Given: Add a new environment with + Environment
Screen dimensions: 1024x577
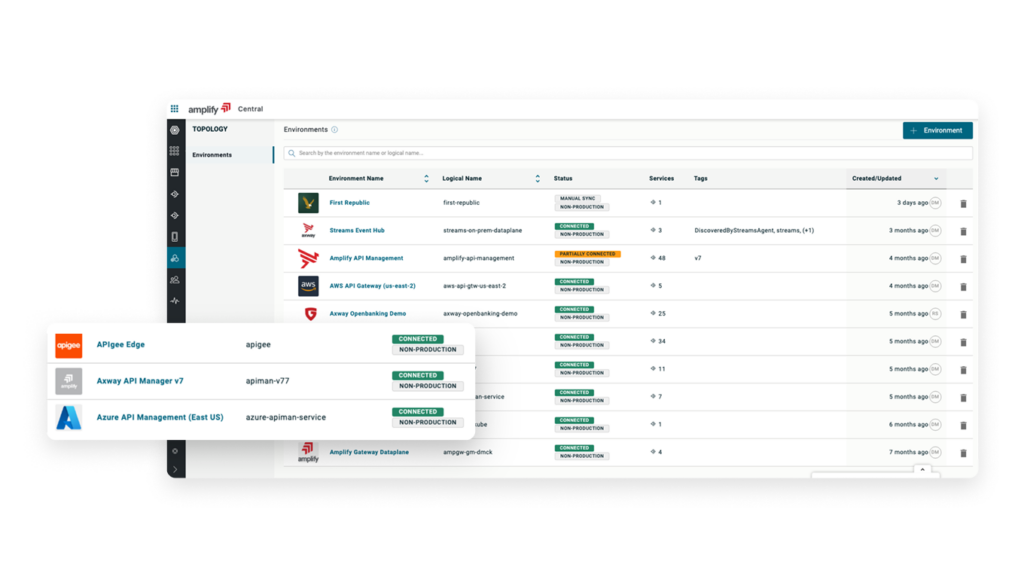Looking at the screenshot, I should (937, 131).
